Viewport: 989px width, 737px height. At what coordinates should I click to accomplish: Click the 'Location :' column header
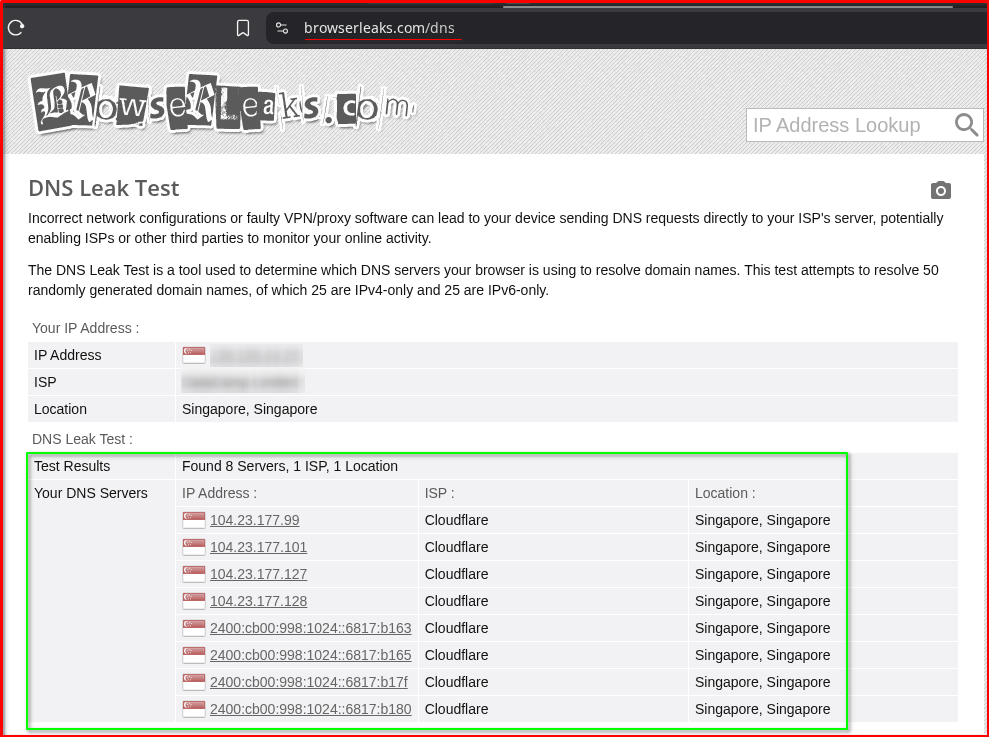coord(725,493)
